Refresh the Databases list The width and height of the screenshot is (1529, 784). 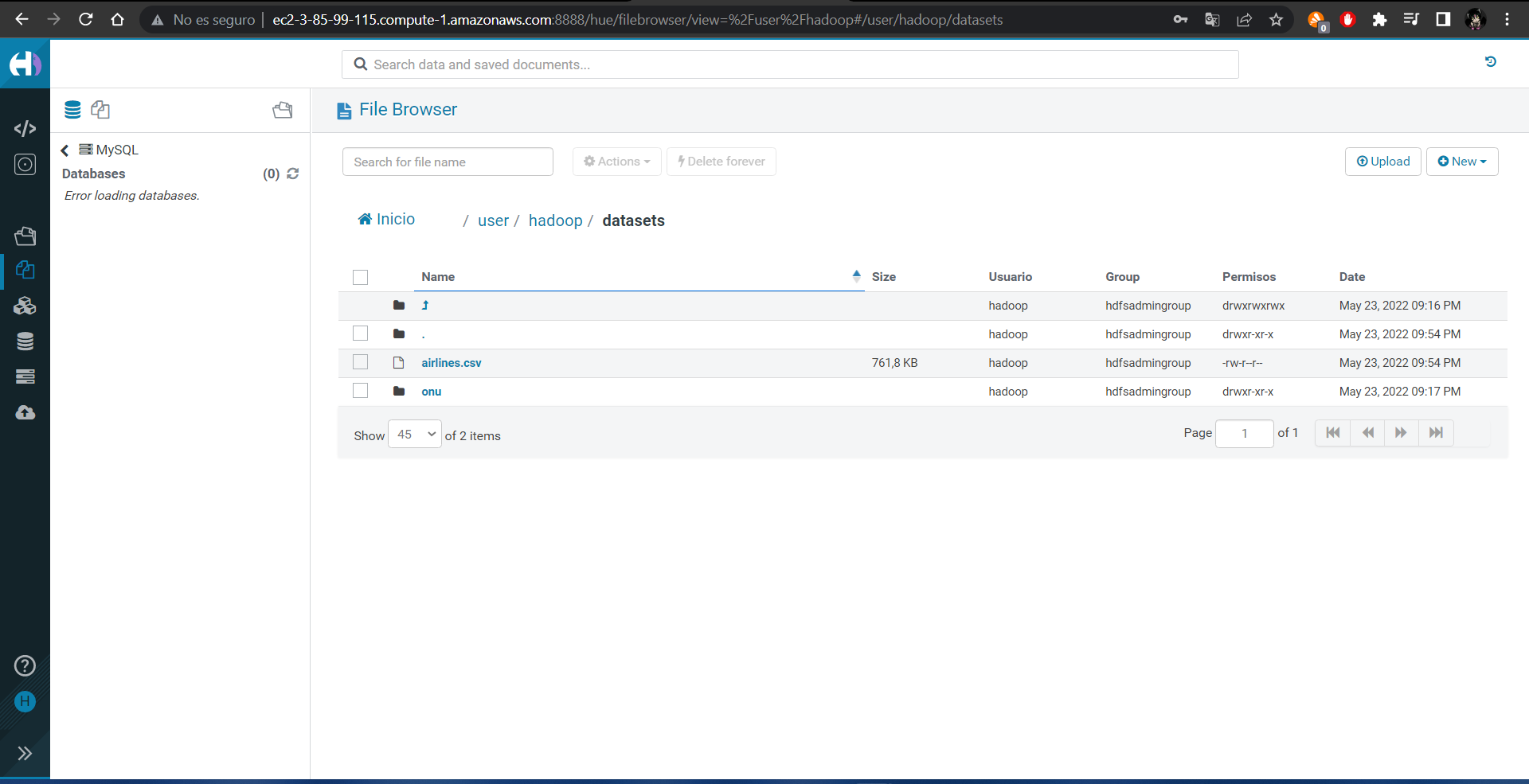[292, 174]
